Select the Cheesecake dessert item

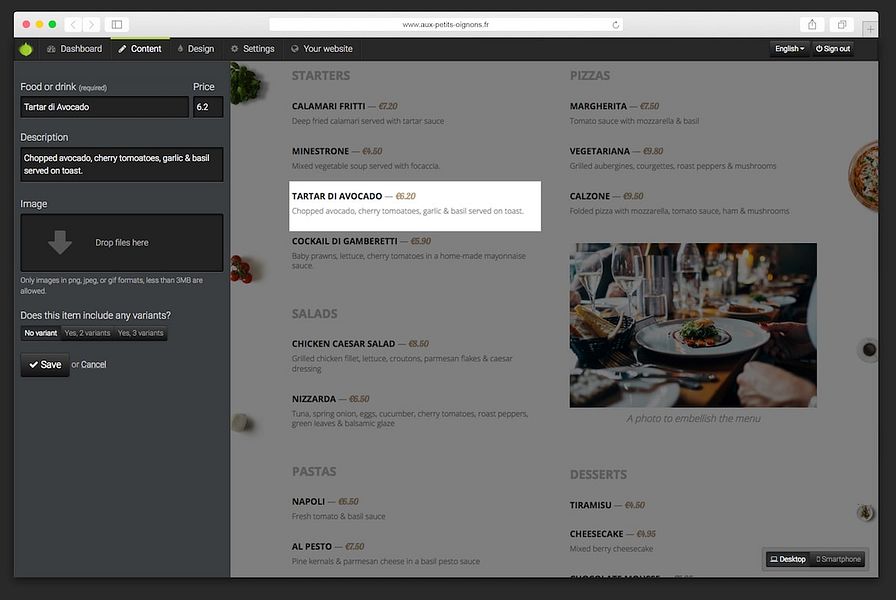[x=613, y=541]
